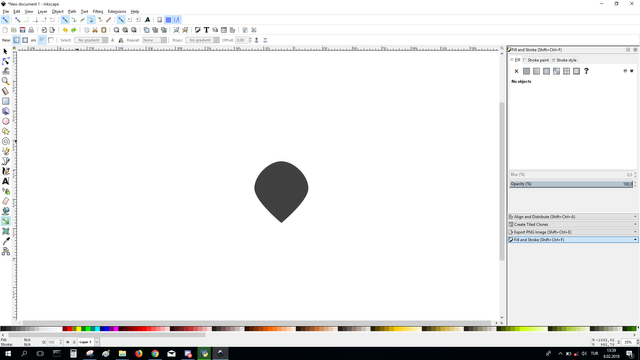Select the Selector arrow tool

[5, 51]
